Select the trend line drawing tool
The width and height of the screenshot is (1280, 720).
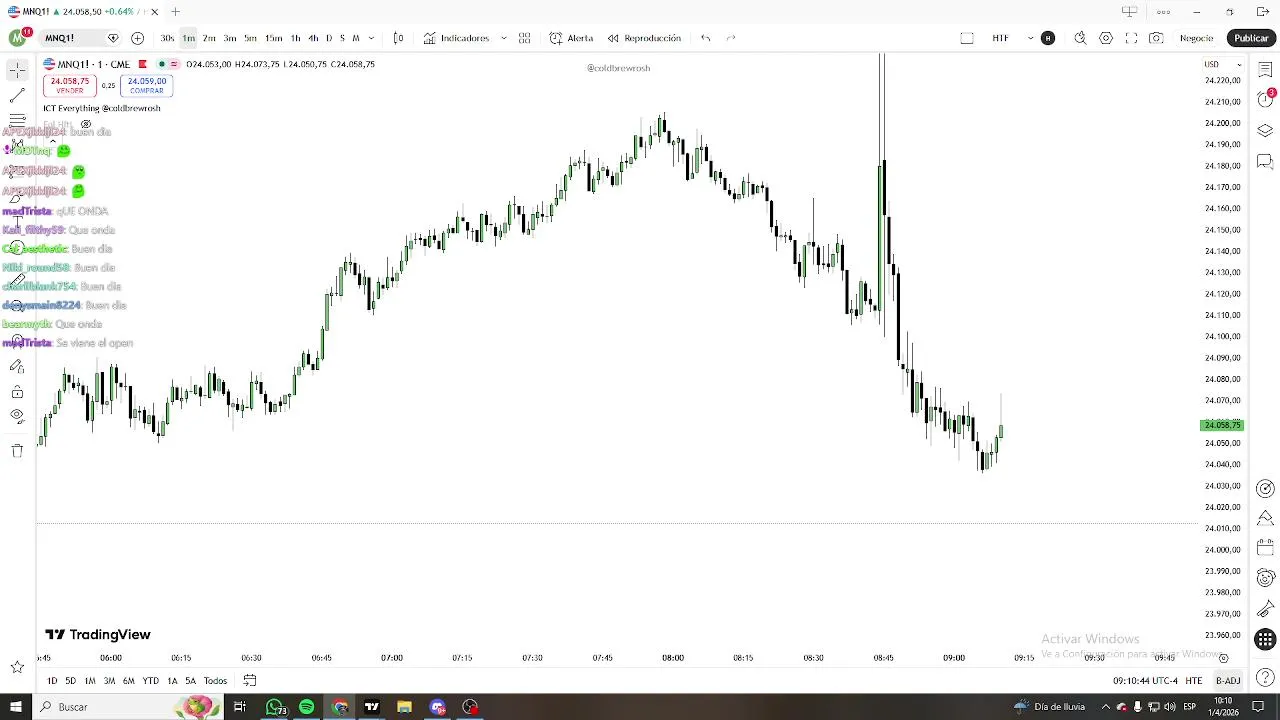17,96
